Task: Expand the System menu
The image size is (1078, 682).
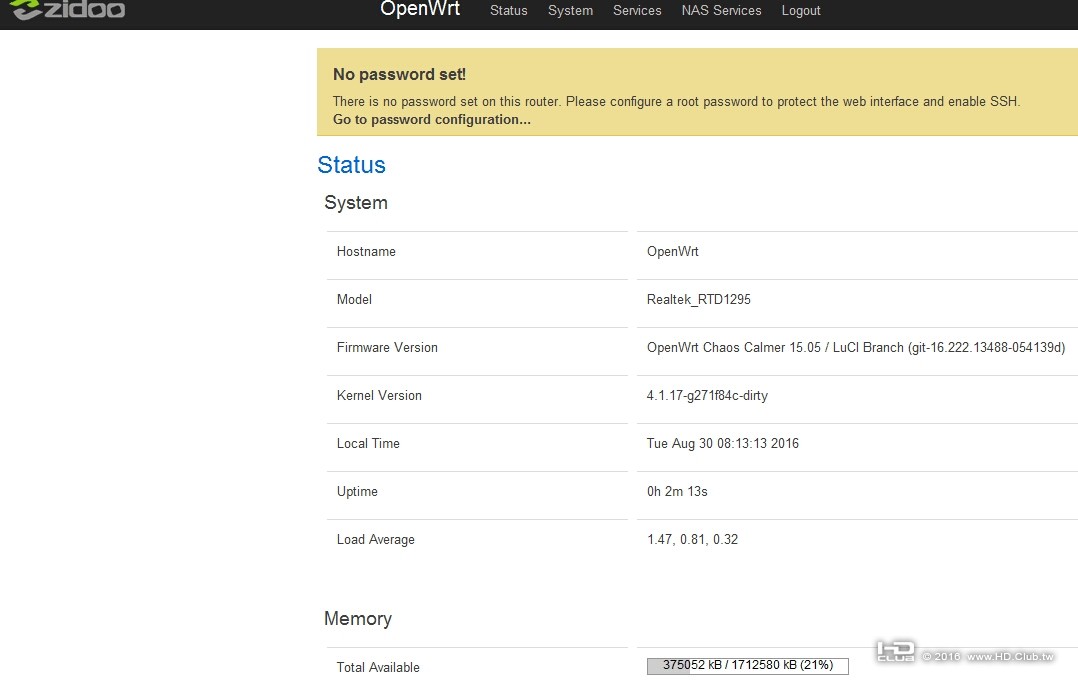Action: tap(570, 11)
